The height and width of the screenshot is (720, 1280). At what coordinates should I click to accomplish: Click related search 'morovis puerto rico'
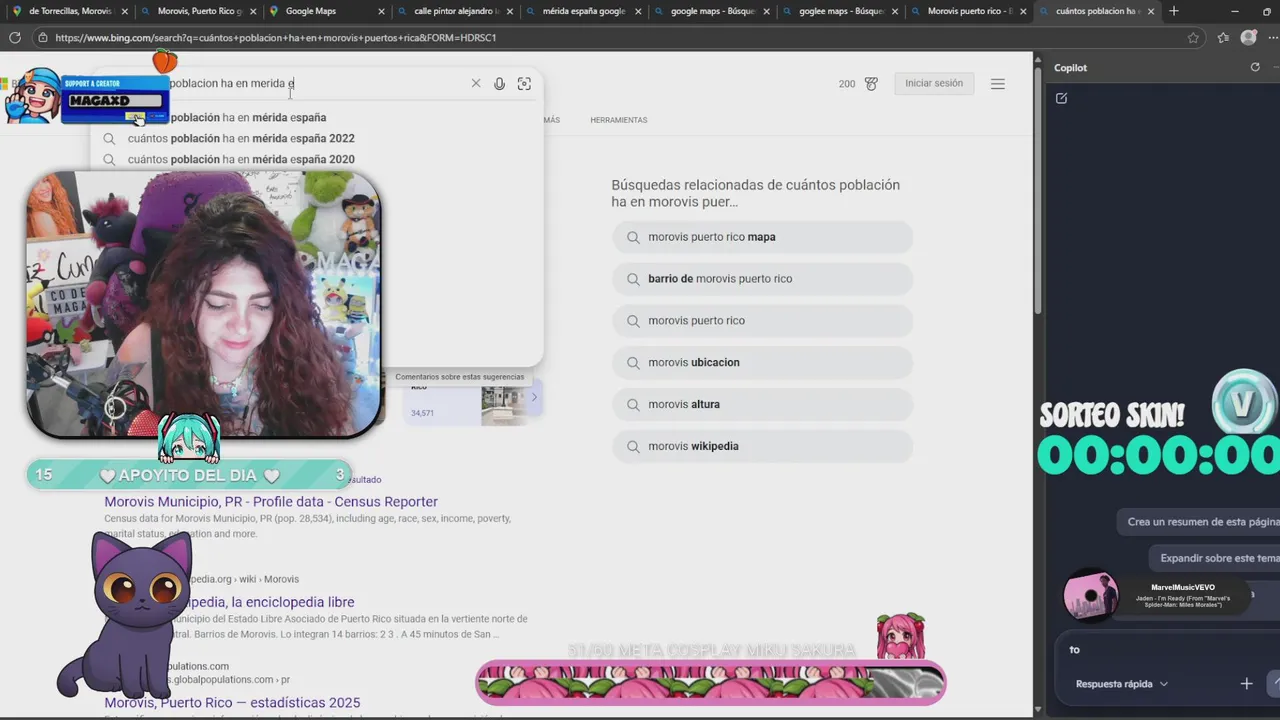[x=762, y=321]
